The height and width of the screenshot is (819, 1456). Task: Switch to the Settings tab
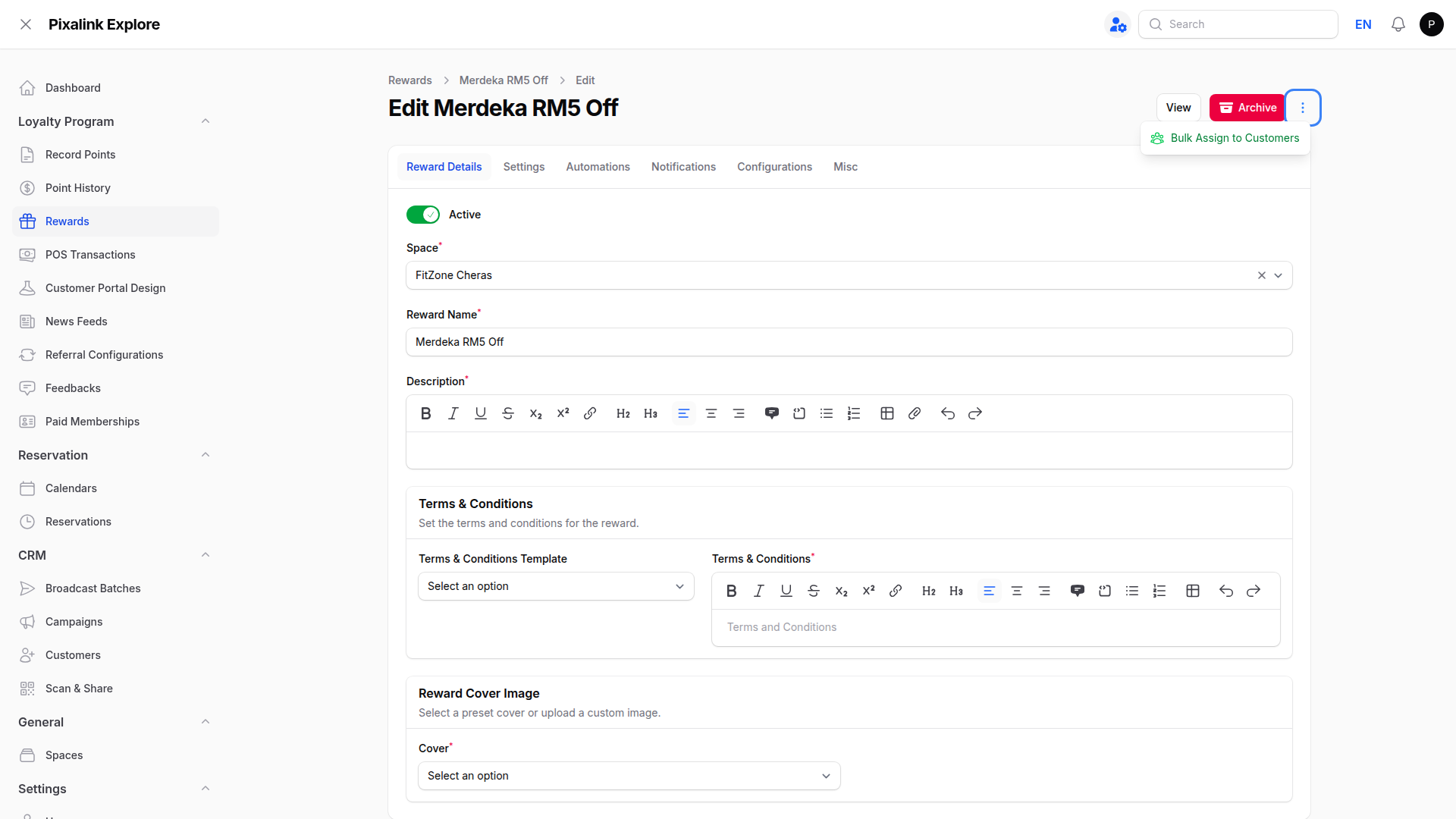524,167
